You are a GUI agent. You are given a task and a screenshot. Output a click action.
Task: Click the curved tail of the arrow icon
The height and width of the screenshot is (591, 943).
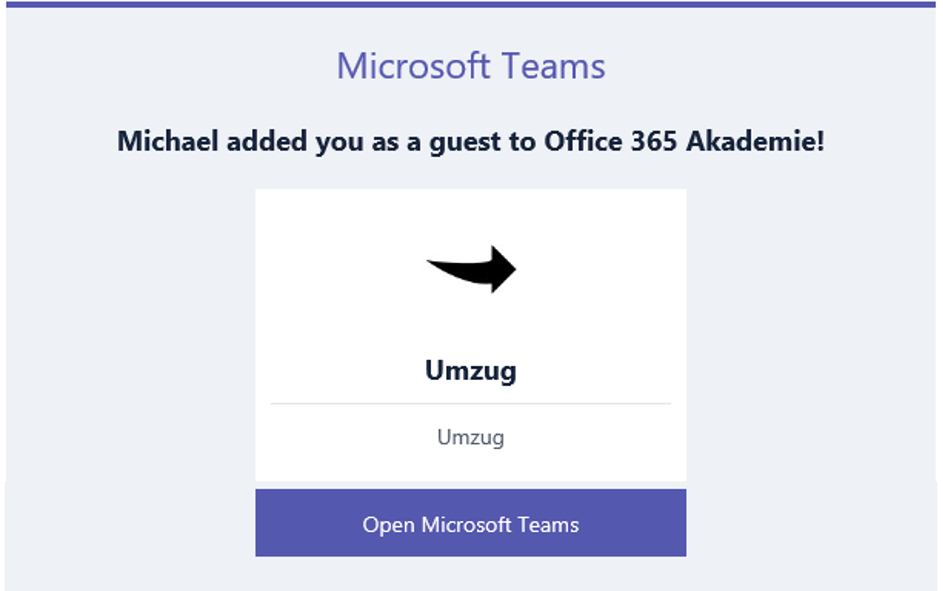tap(457, 271)
